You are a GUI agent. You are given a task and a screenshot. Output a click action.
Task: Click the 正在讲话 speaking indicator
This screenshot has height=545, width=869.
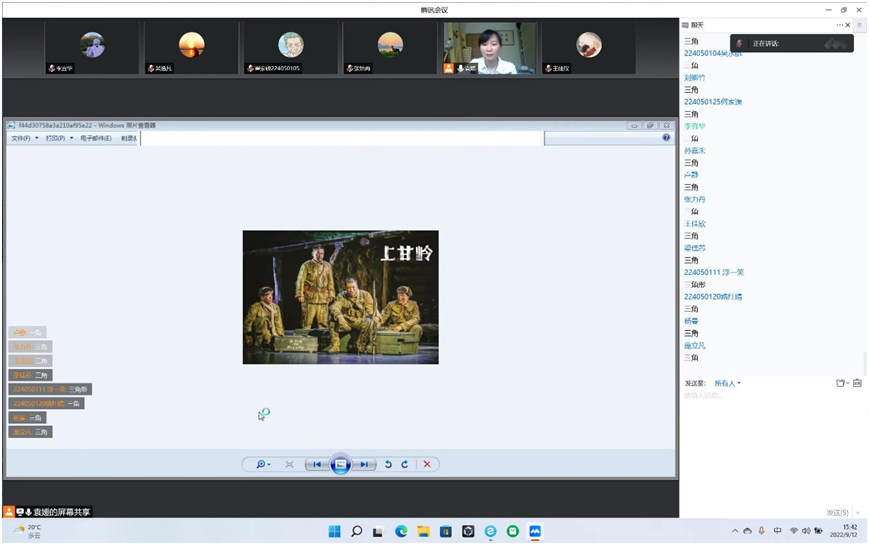tap(791, 43)
